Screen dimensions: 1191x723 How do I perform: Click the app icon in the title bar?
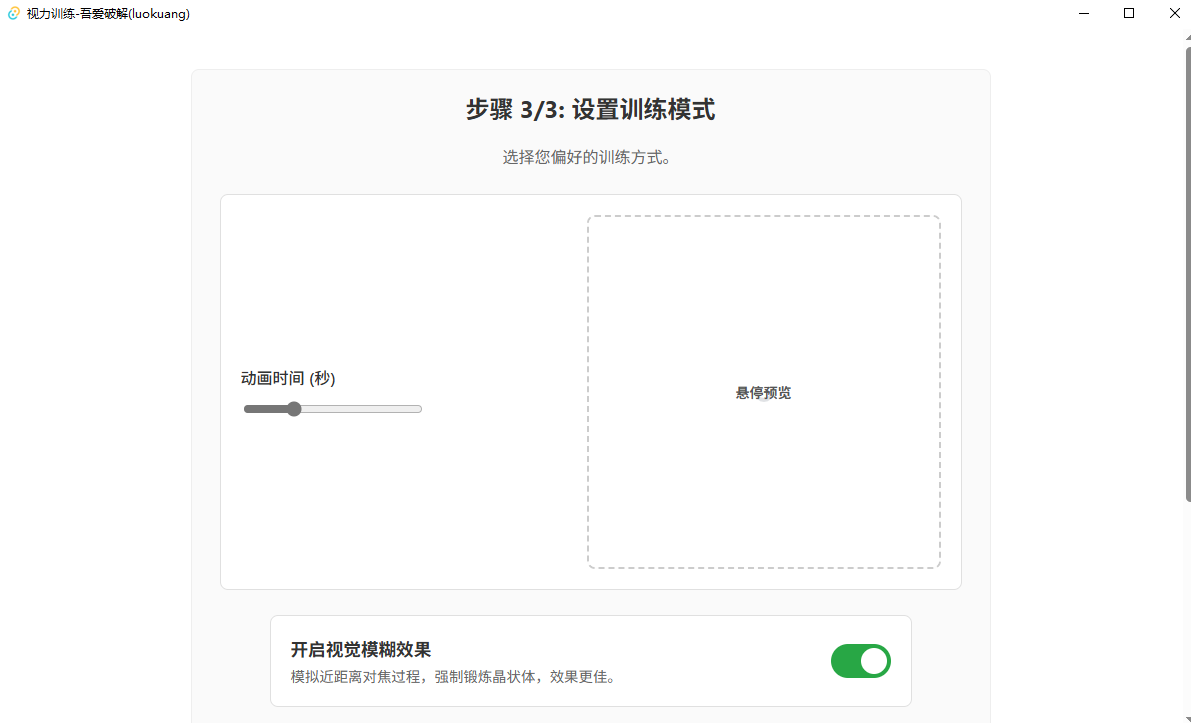coord(14,14)
